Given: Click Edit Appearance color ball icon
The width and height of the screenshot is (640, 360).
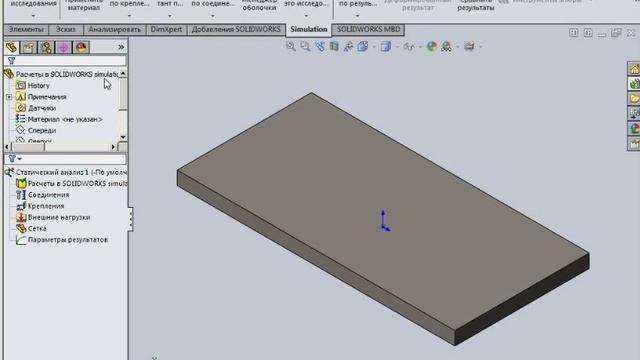Looking at the screenshot, I should 432,47.
